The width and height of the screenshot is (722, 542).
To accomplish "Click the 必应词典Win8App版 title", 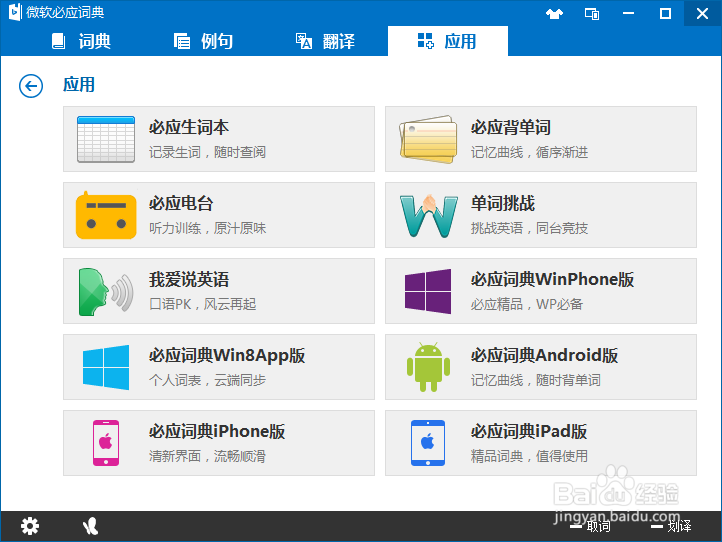I will 227,356.
